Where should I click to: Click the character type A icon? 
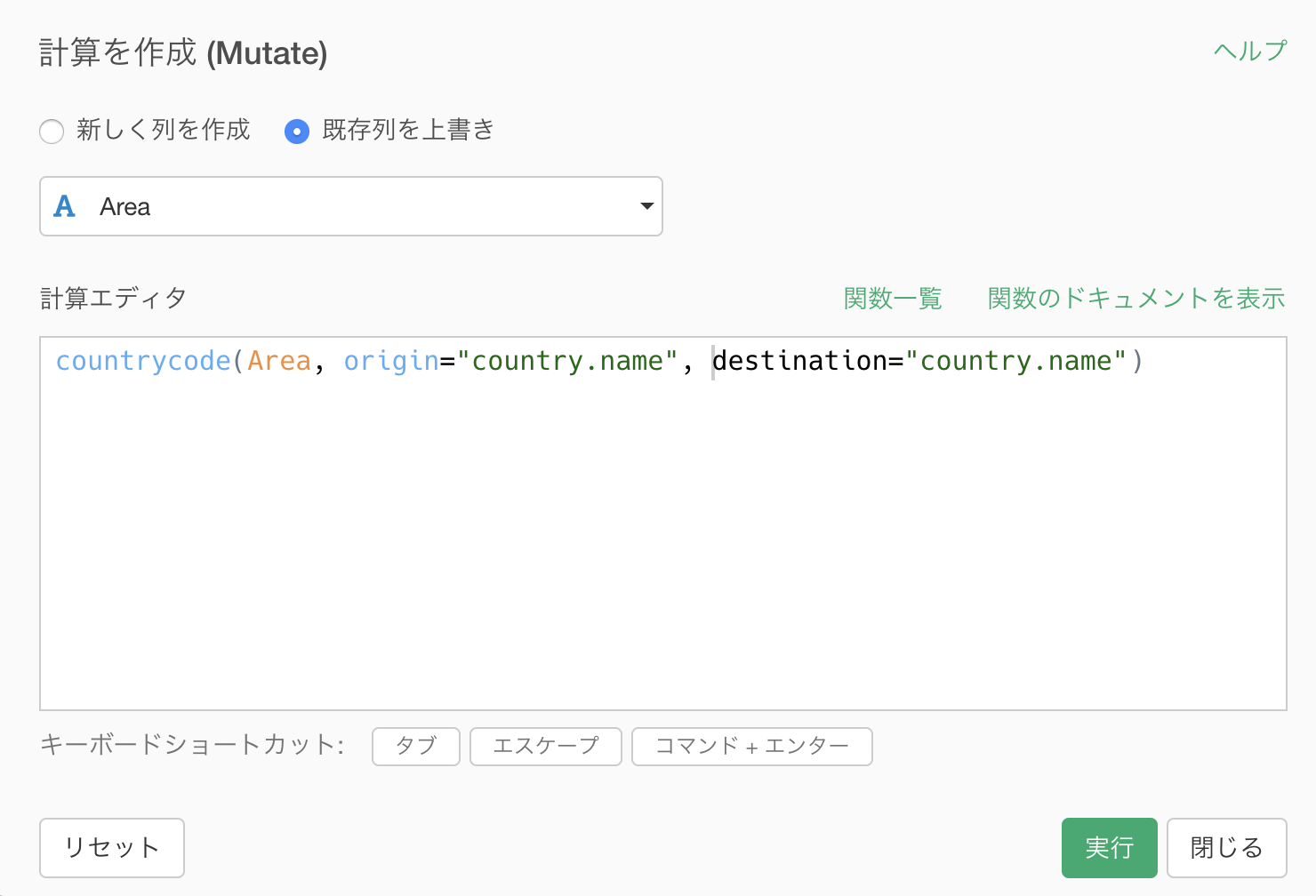coord(65,206)
